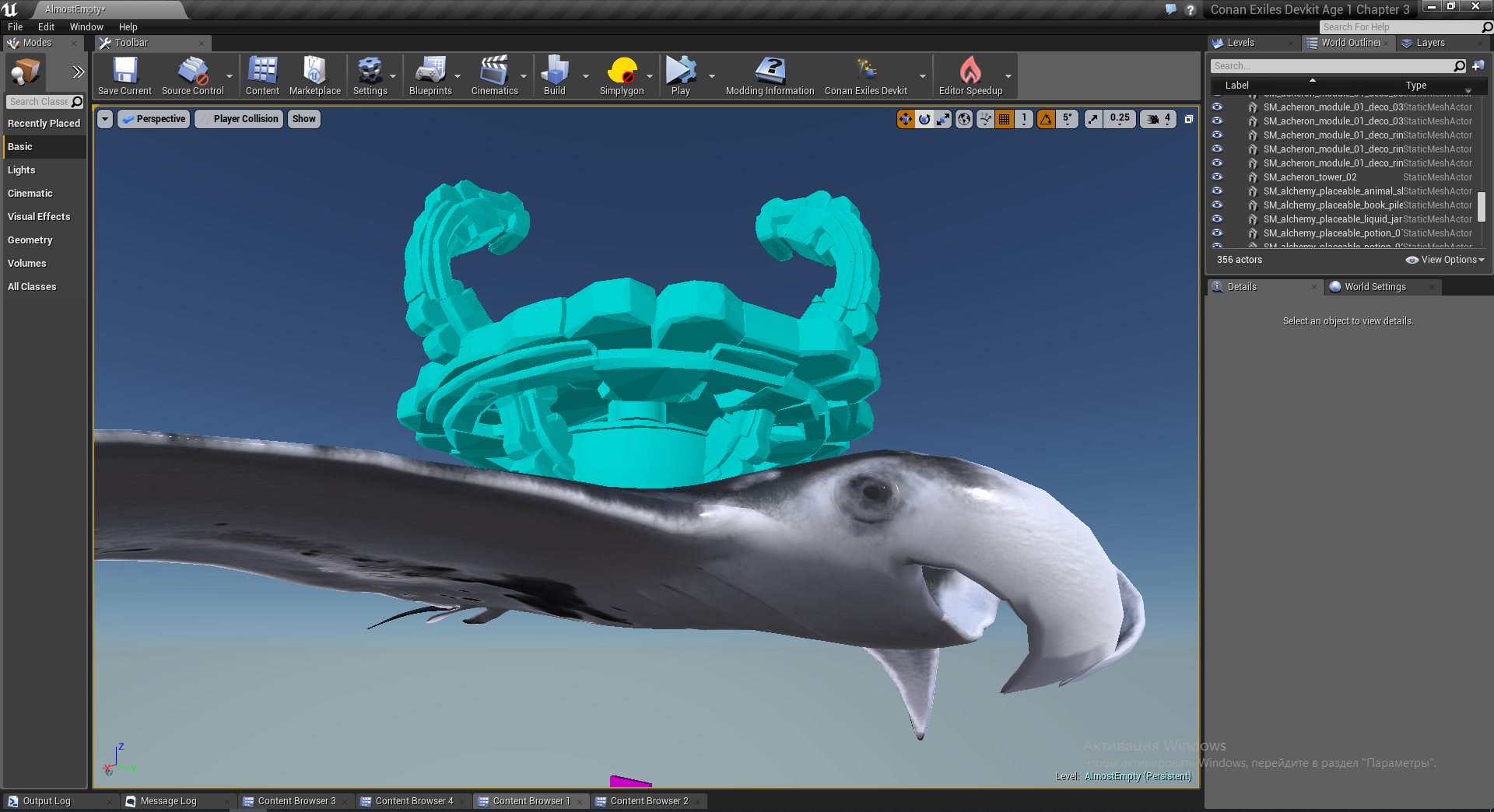Image resolution: width=1494 pixels, height=812 pixels.
Task: Expand the Build options dropdown arrow
Action: click(x=586, y=76)
